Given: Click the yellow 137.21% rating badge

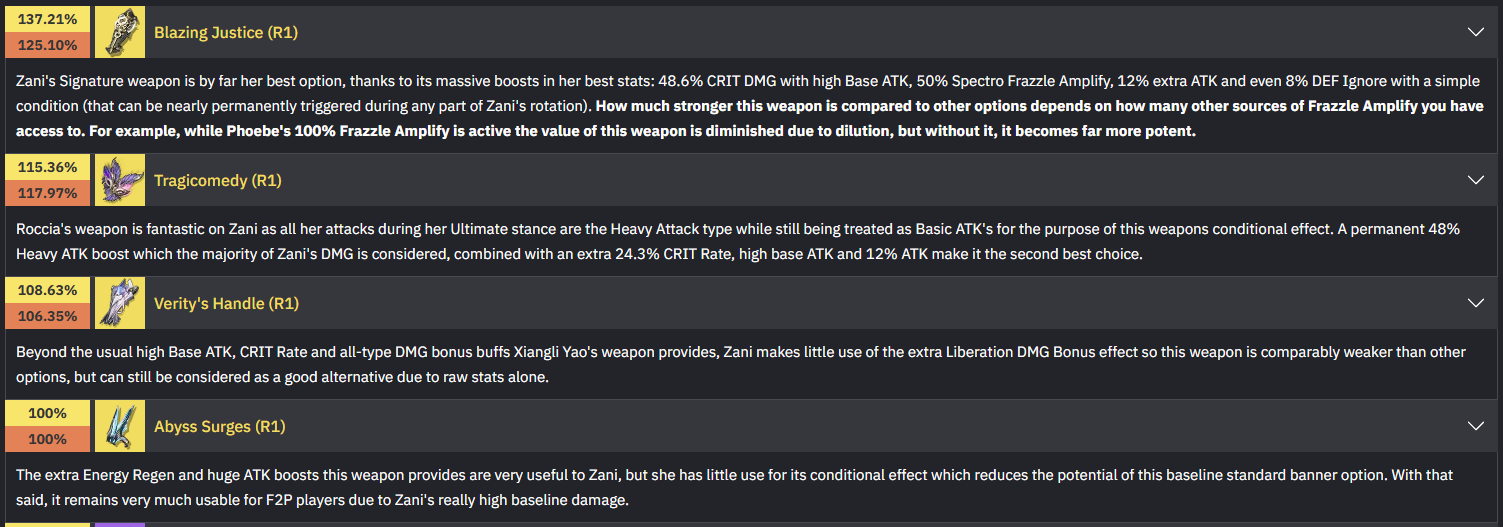Looking at the screenshot, I should [47, 19].
